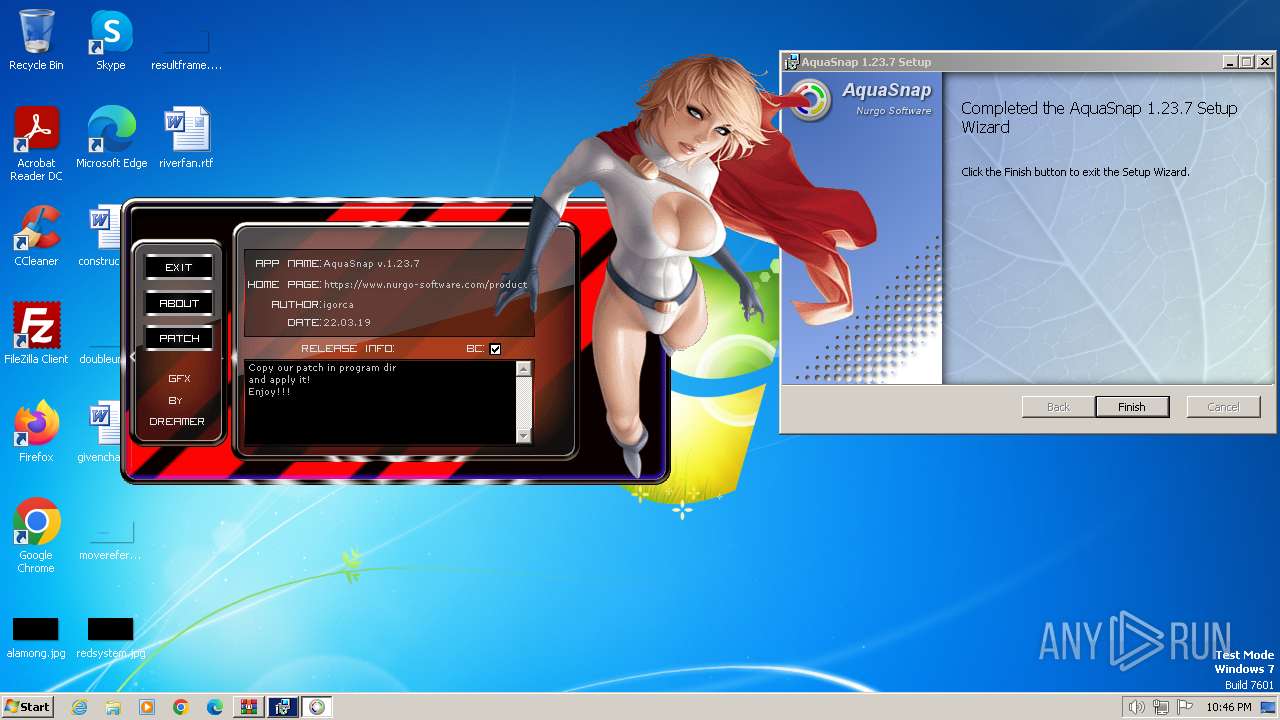1280x720 pixels.
Task: Select the CCleaner desktop shortcut
Action: click(x=36, y=236)
